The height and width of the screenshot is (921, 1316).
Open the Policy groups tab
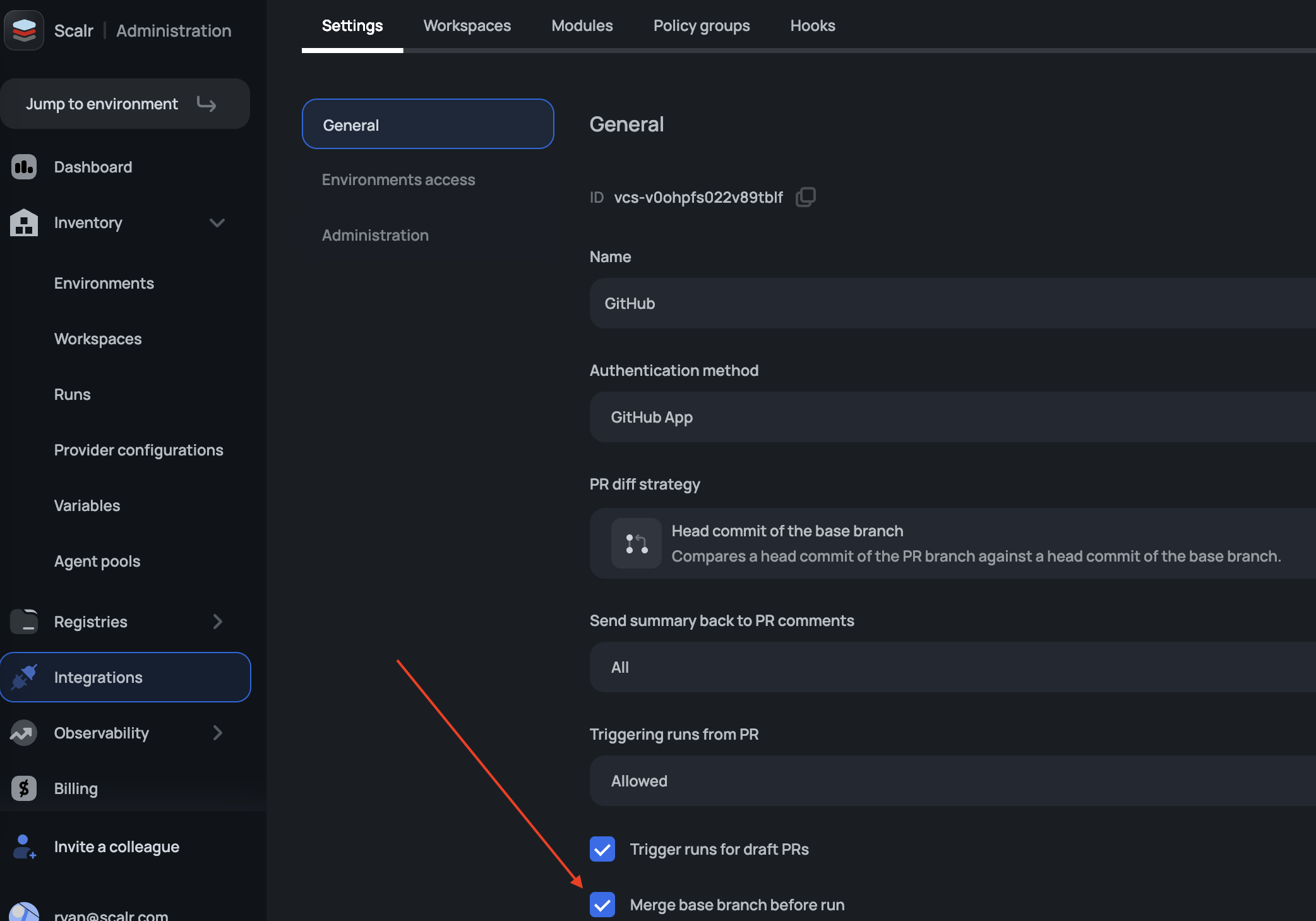point(701,26)
